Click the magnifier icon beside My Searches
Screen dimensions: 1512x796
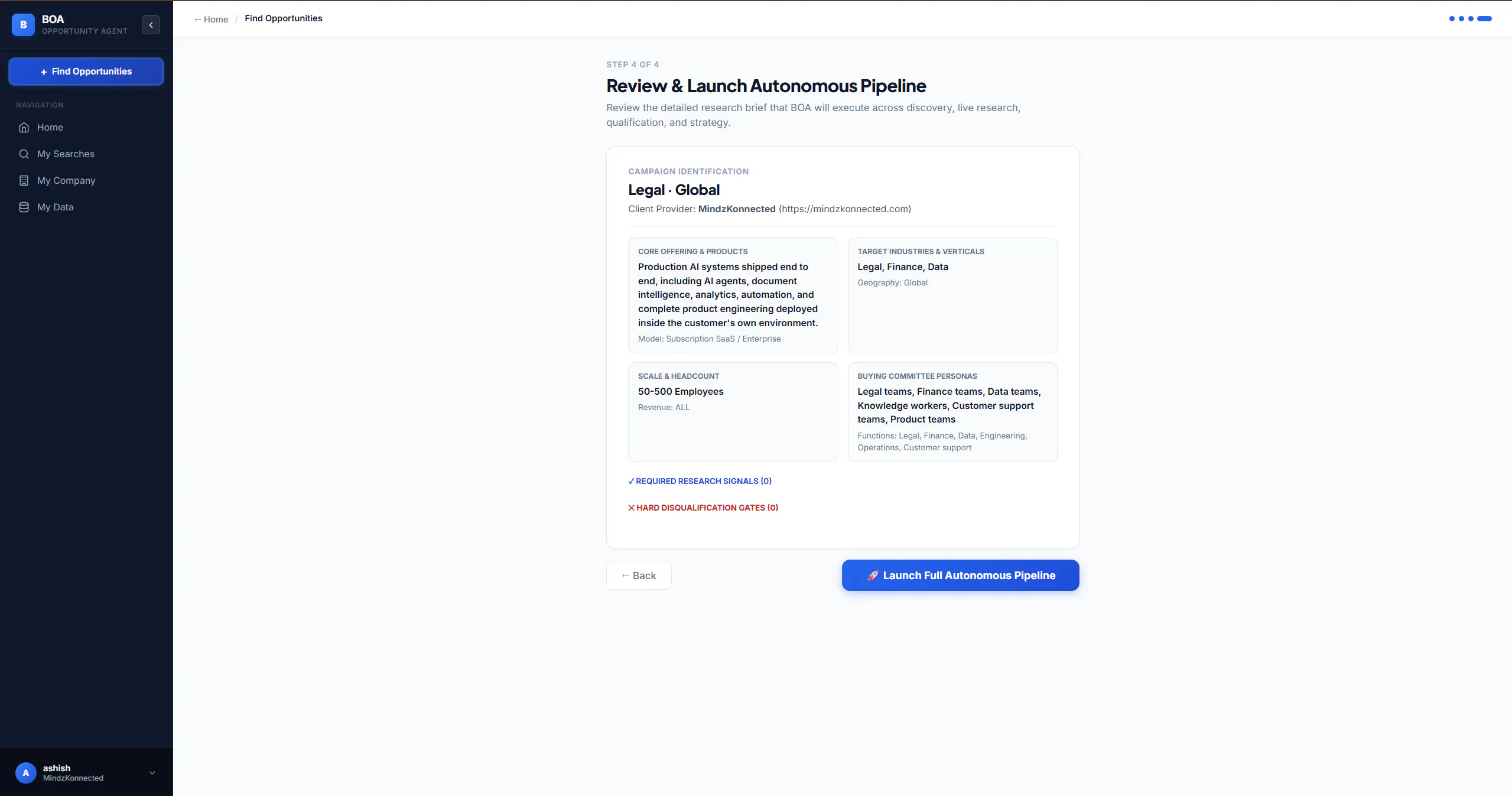pos(24,154)
